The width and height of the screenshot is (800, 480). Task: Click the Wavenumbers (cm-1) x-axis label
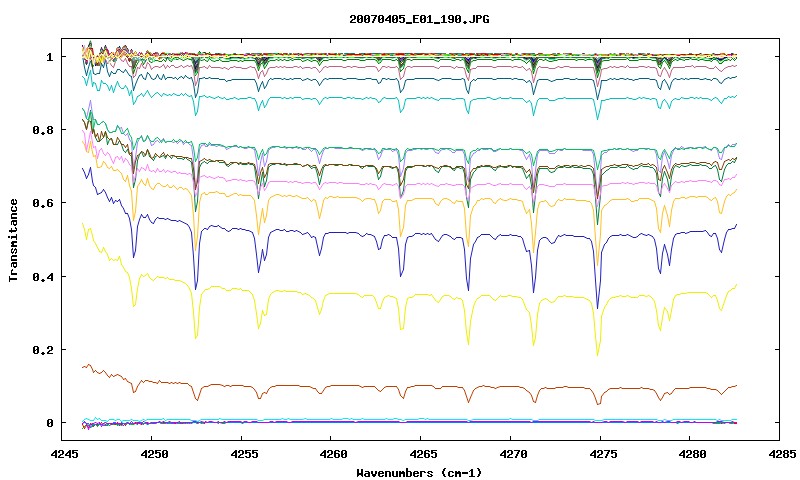419,473
